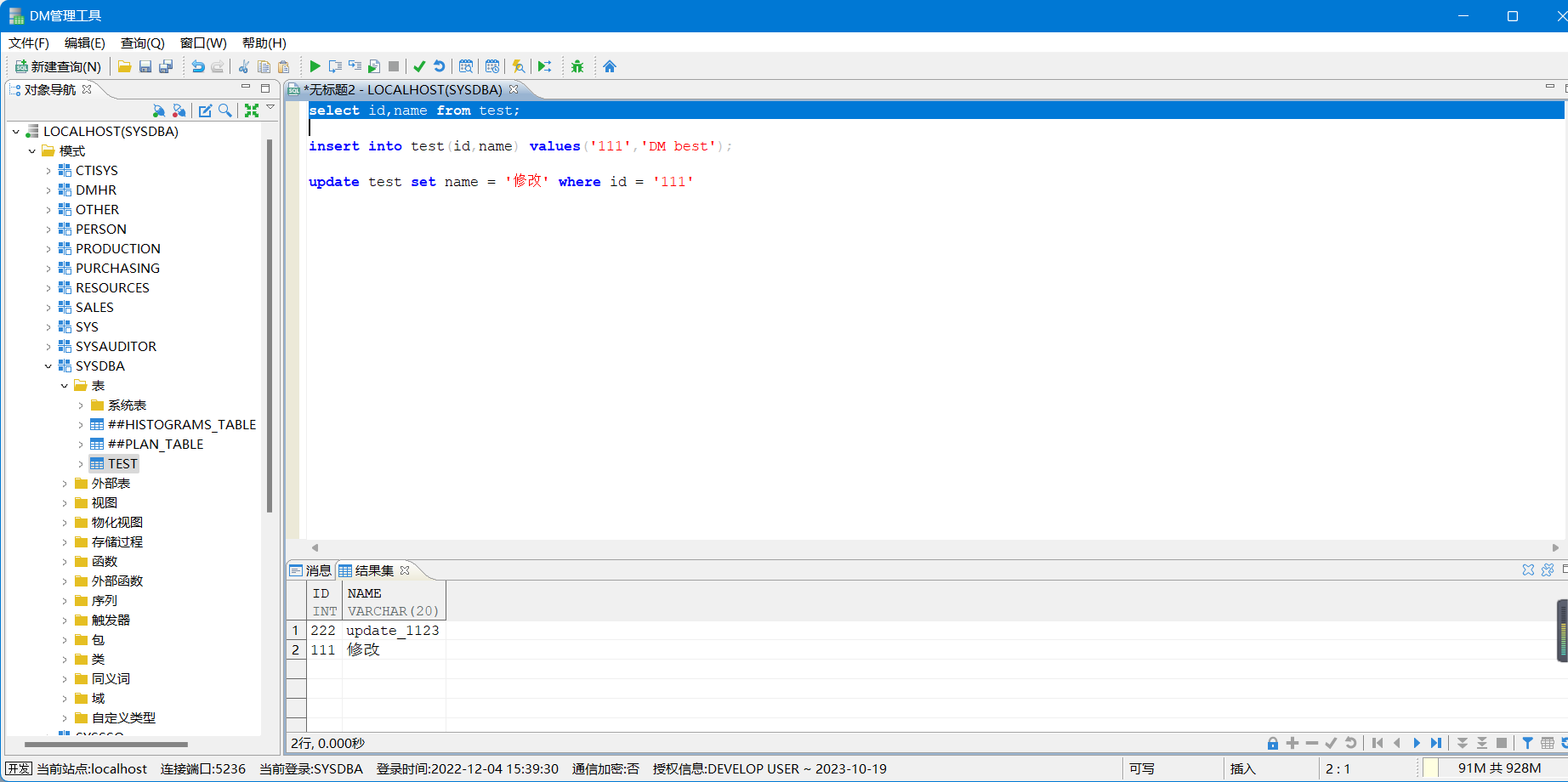Click the green expand-all icon in navigator
Screen dimensions: 1568x782
(252, 110)
